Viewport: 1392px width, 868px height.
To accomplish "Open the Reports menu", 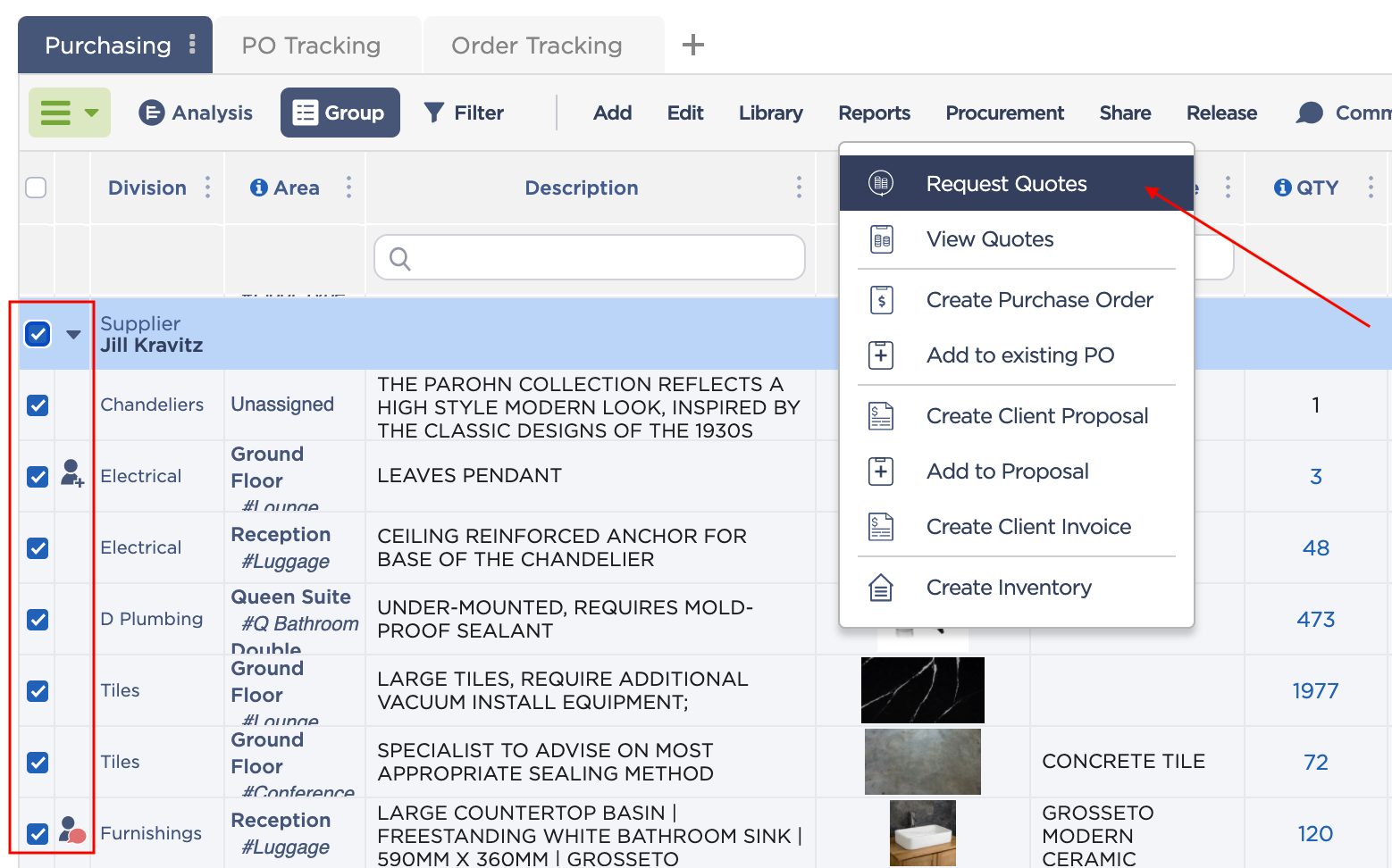I will tap(874, 113).
